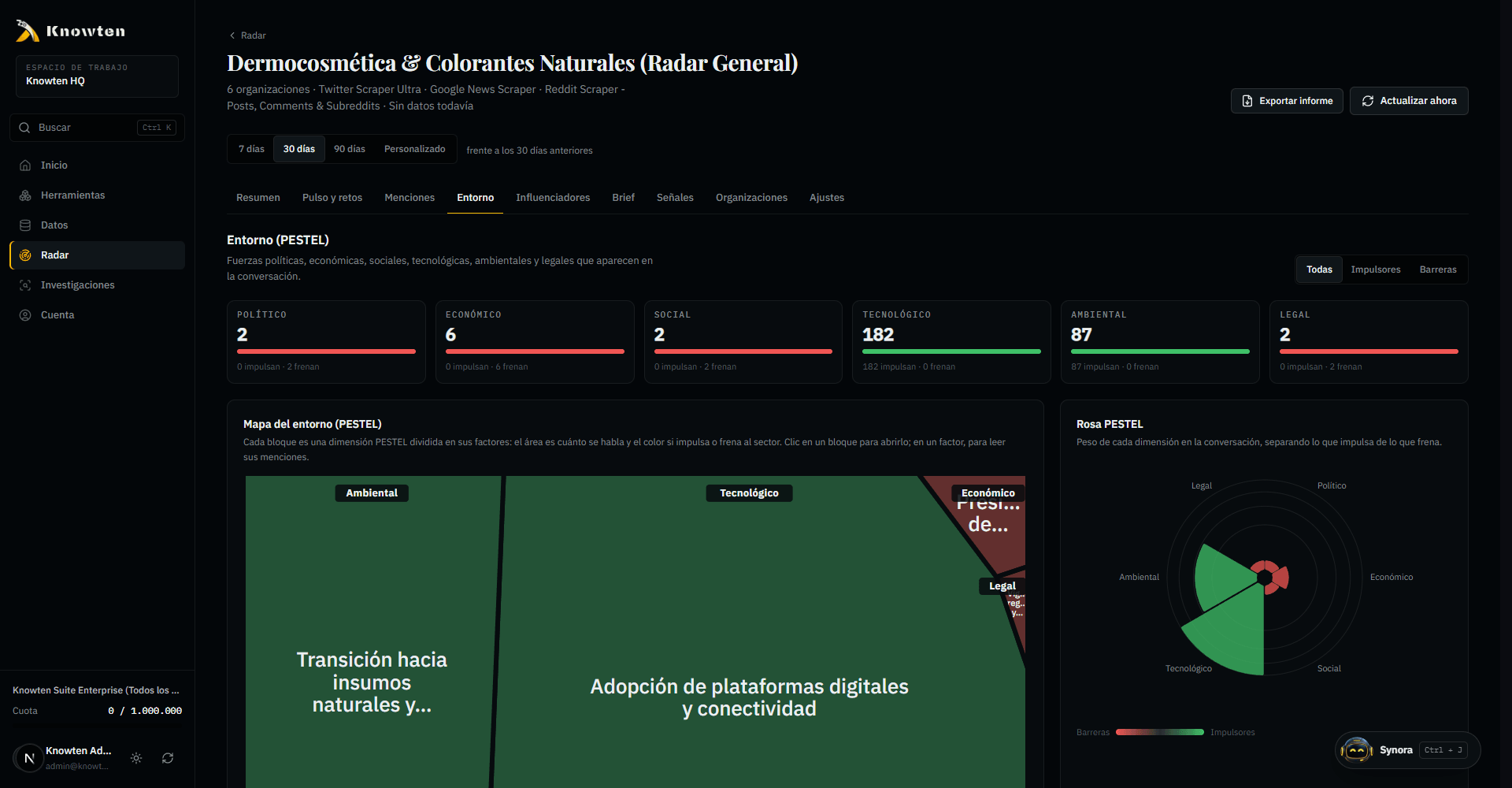Click the Ambiental metric card

(x=1160, y=342)
